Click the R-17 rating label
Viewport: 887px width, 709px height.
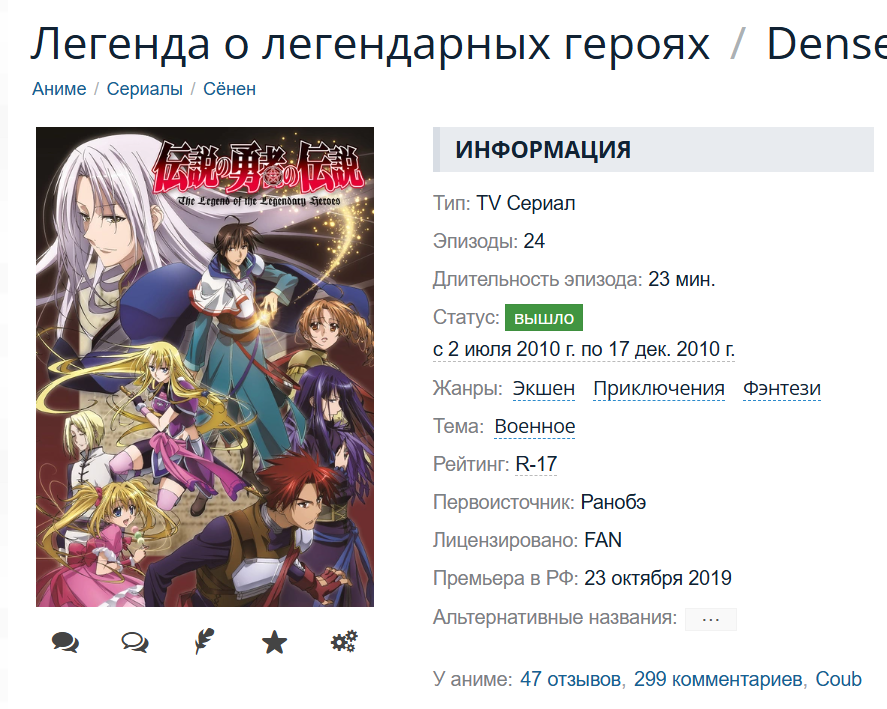click(x=536, y=465)
